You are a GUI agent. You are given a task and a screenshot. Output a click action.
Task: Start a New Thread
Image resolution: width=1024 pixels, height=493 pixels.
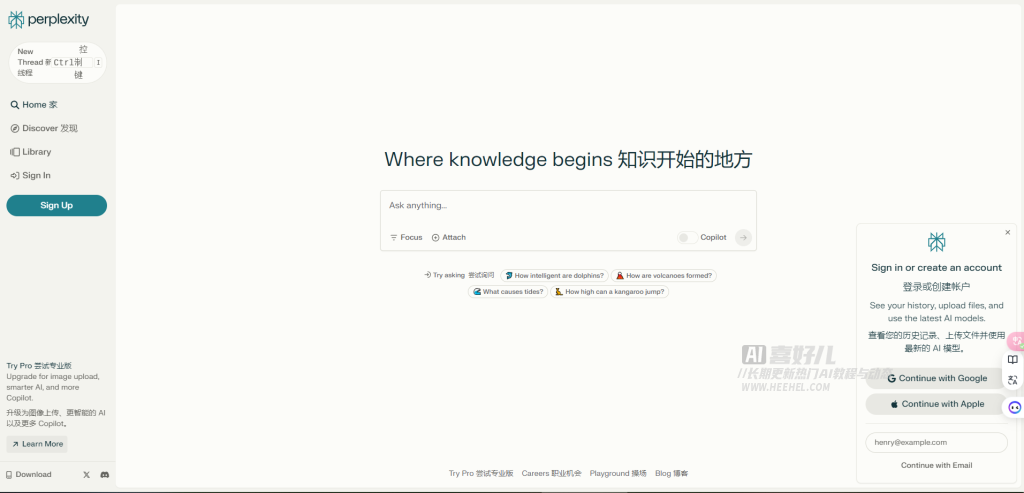57,63
